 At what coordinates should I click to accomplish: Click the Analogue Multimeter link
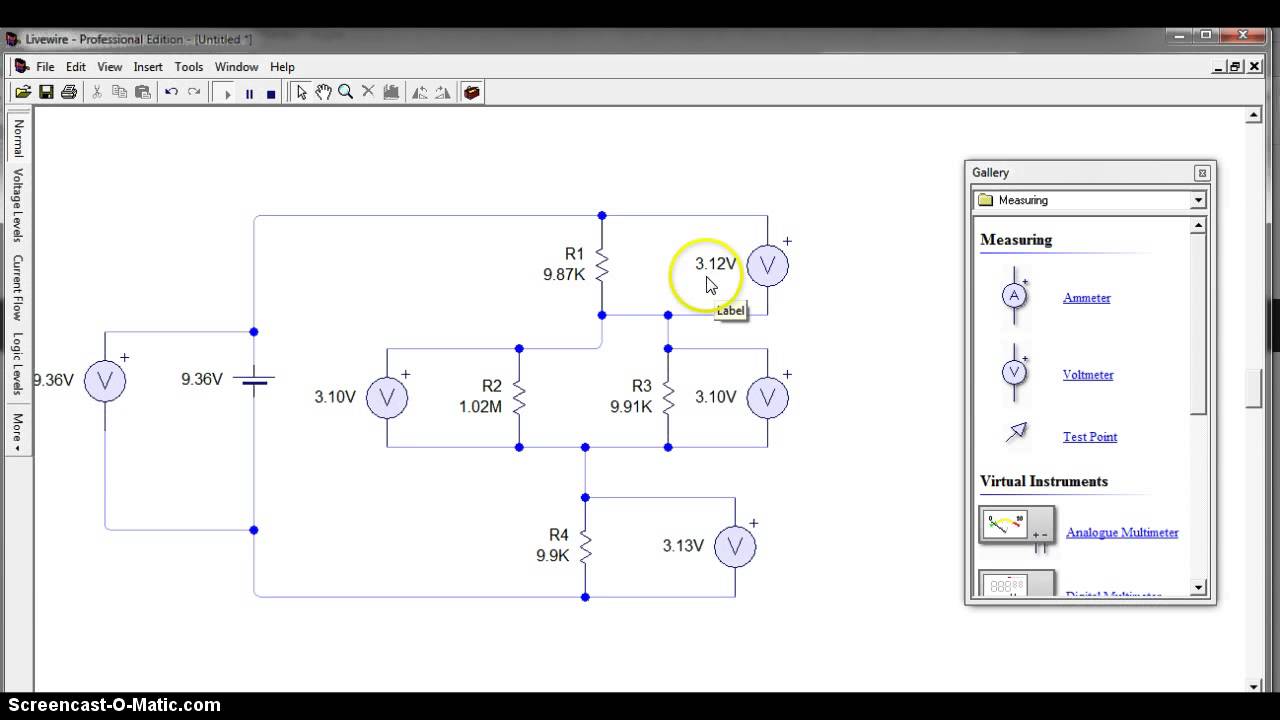[x=1122, y=532]
